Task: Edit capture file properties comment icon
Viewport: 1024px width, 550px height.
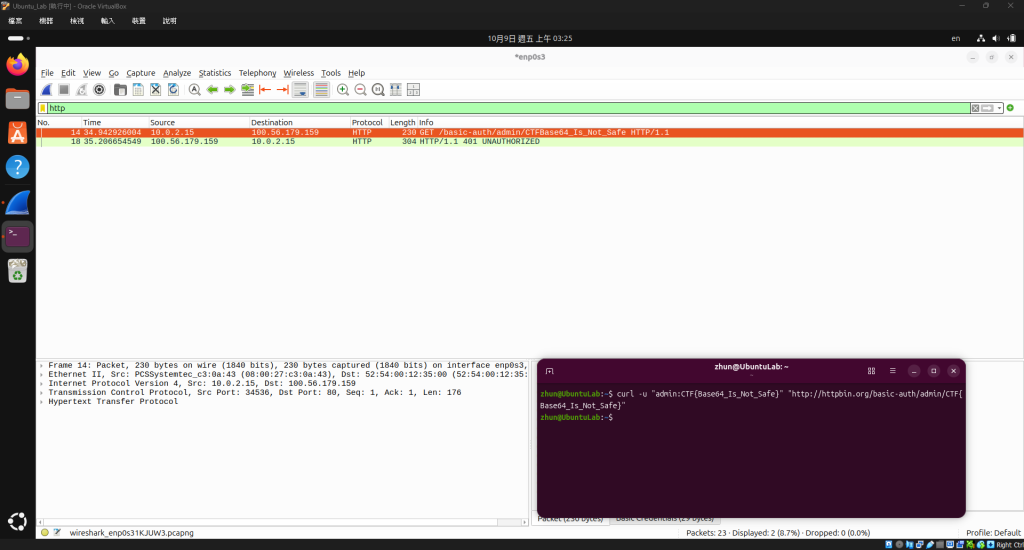Action: click(57, 533)
